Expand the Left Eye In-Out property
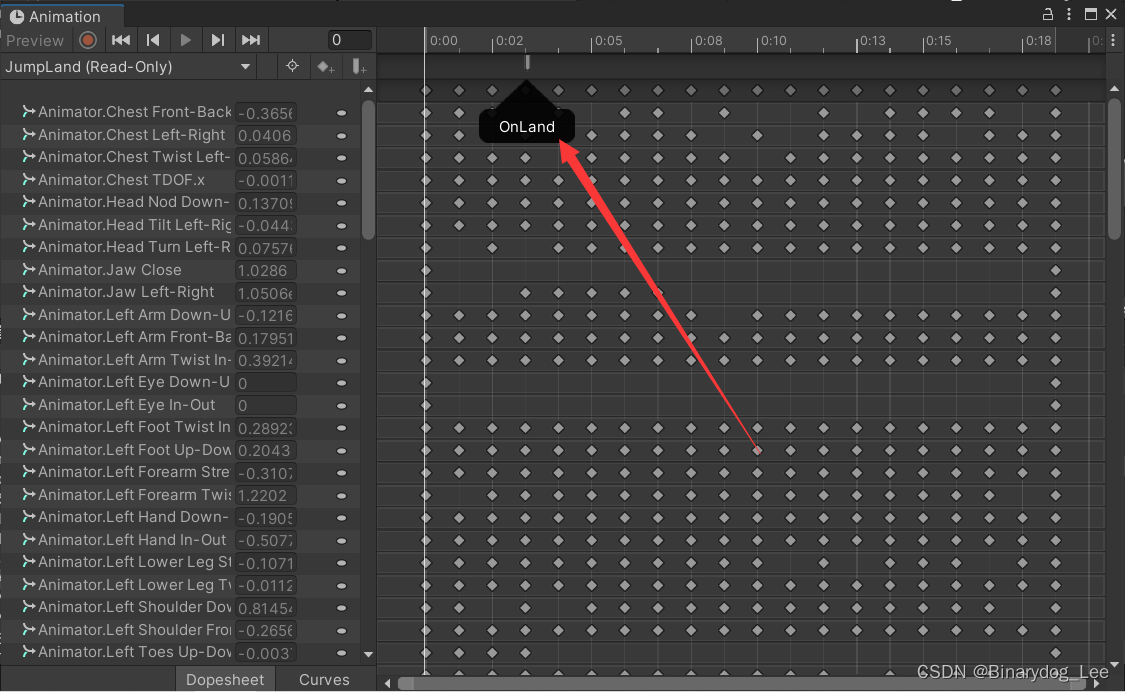Screen dimensions: 1125x692 point(28,405)
